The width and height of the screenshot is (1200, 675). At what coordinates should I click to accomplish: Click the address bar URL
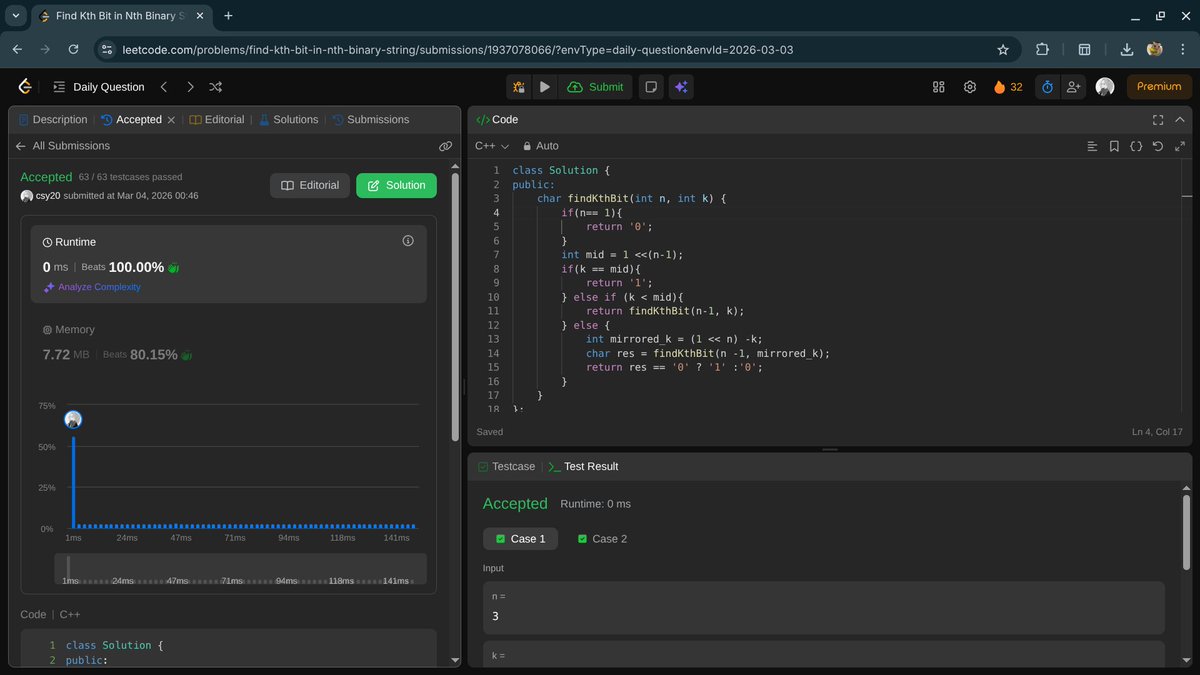coord(458,49)
